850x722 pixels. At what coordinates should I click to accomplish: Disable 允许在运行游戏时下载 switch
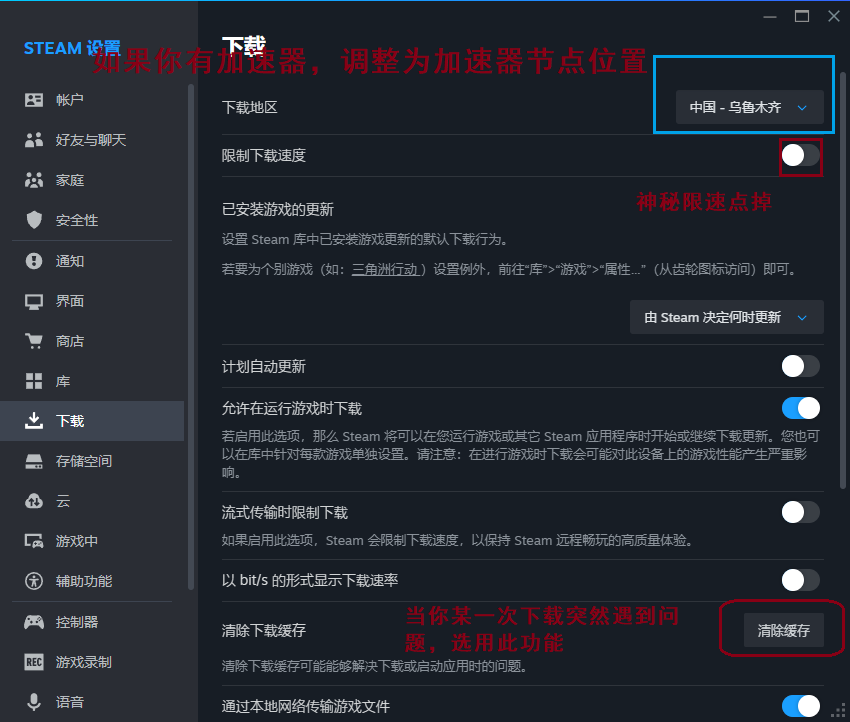coord(801,408)
